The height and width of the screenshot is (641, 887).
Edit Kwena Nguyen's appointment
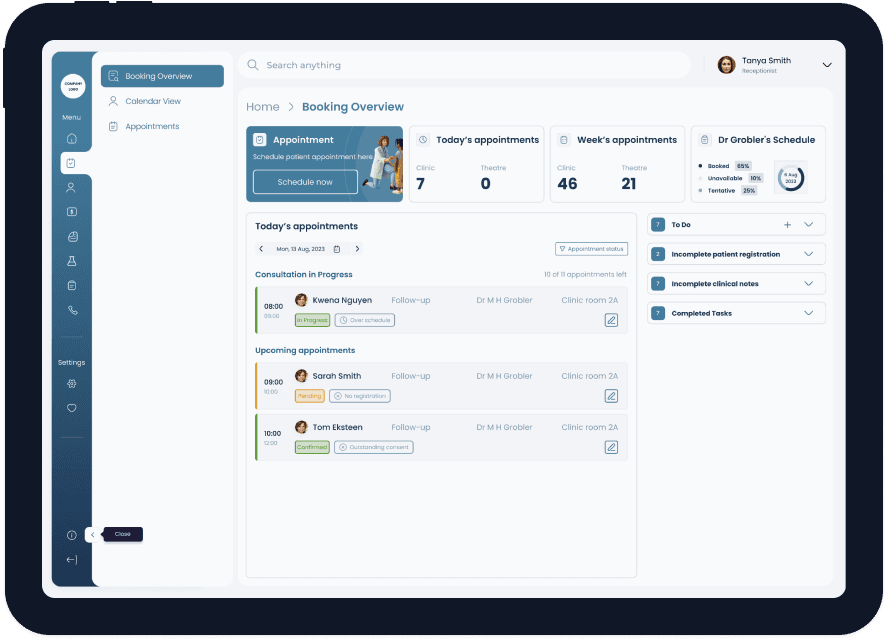(x=611, y=320)
